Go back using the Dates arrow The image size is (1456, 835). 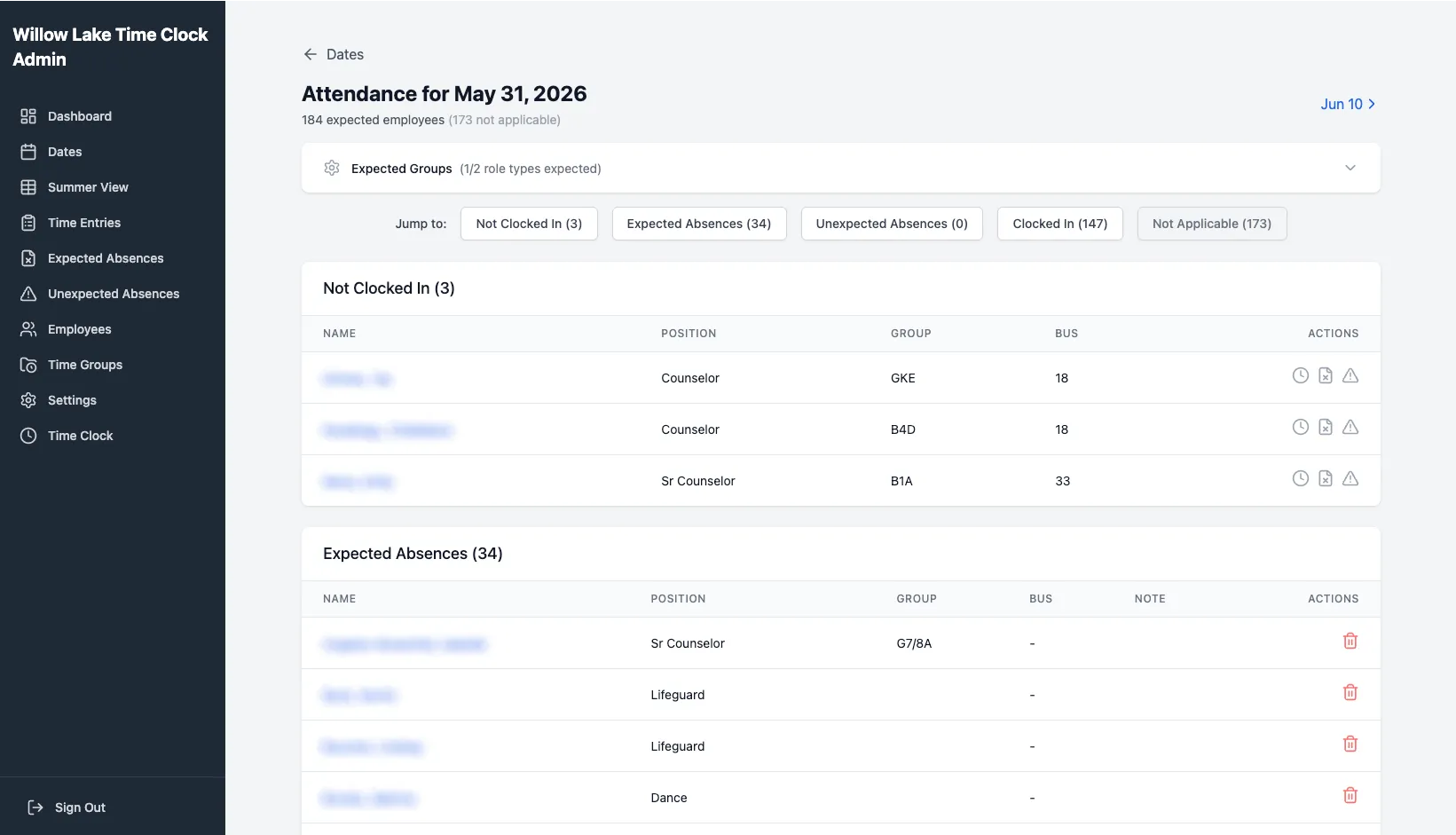(310, 54)
